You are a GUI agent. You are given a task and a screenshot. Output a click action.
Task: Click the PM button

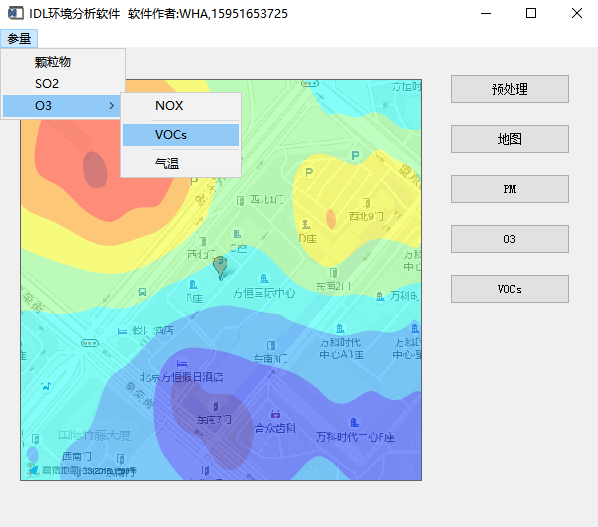click(x=510, y=189)
